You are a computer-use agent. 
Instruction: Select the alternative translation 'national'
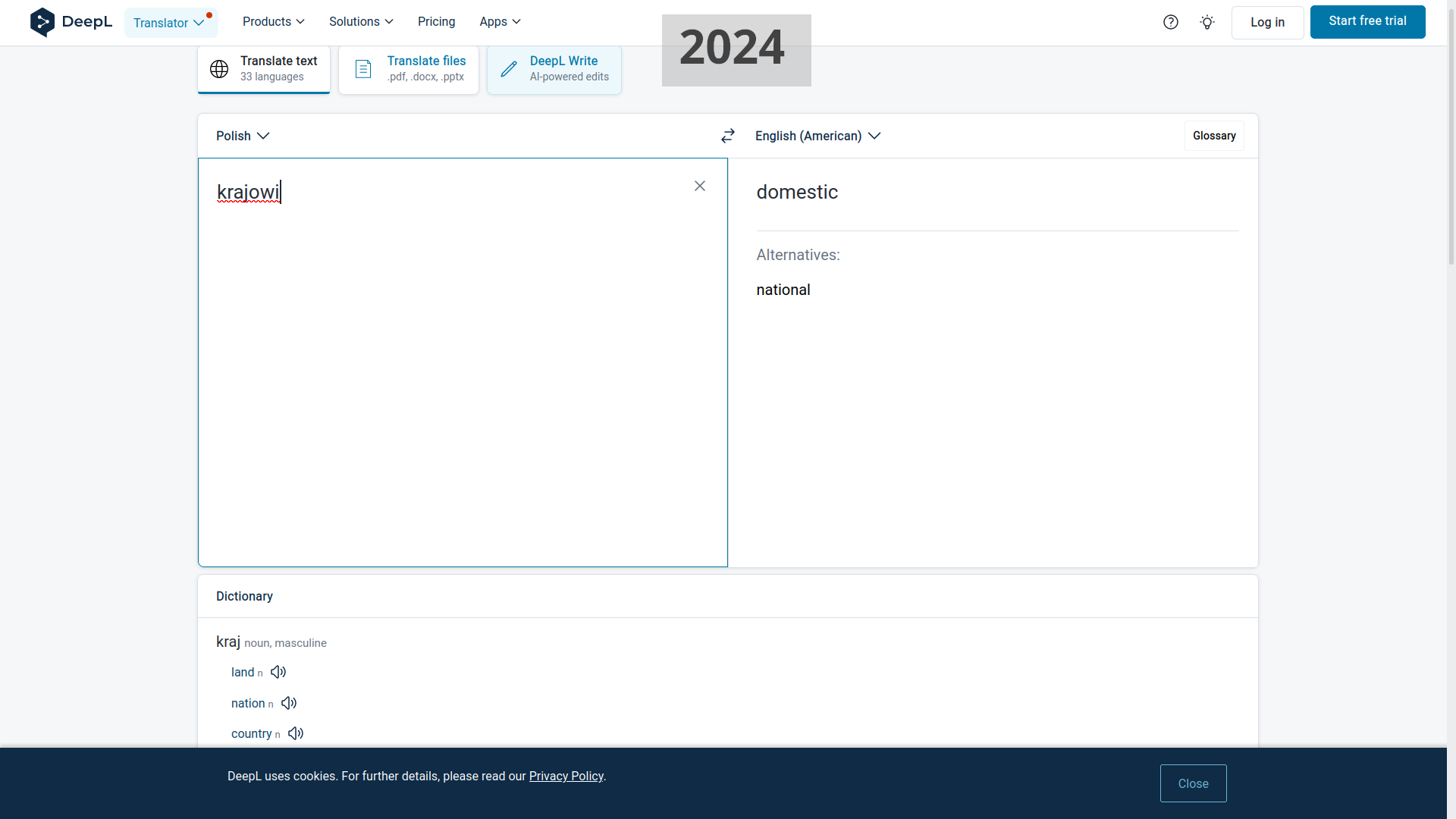click(x=783, y=290)
